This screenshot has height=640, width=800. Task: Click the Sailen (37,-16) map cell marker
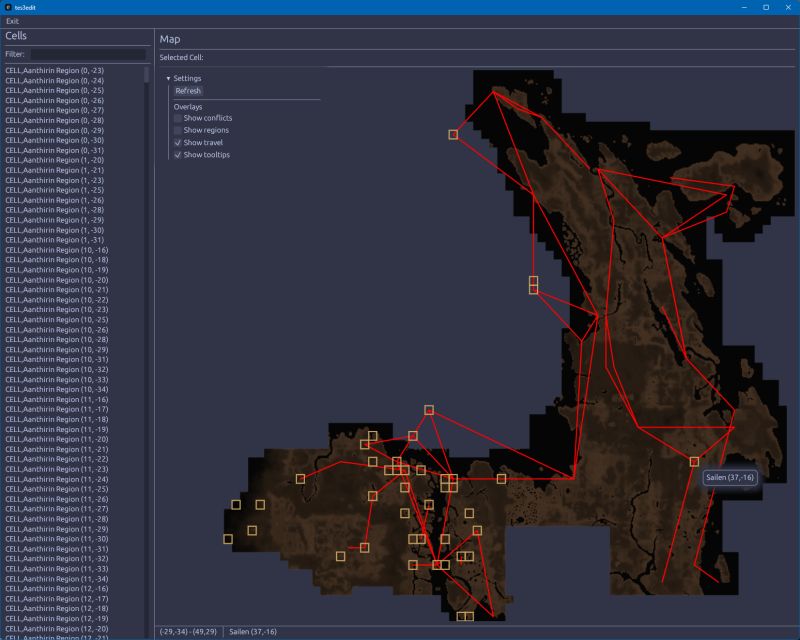(694, 461)
